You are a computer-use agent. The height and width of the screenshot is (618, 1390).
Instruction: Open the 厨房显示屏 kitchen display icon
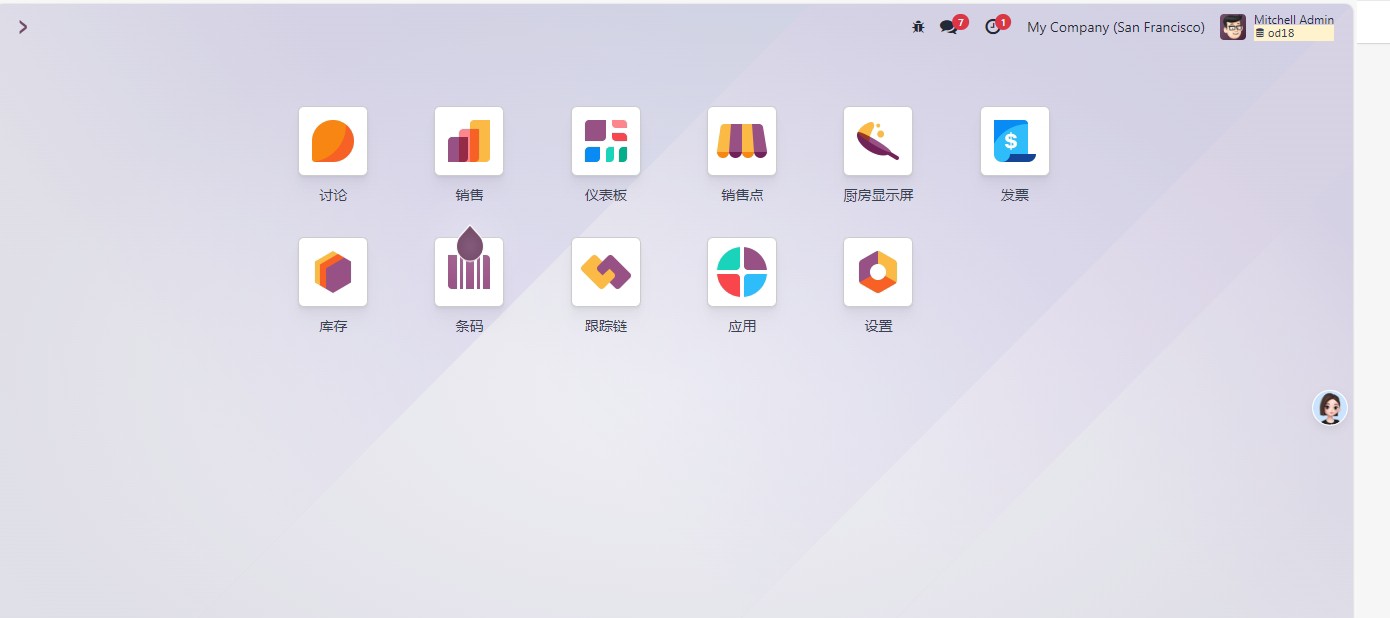pyautogui.click(x=878, y=141)
